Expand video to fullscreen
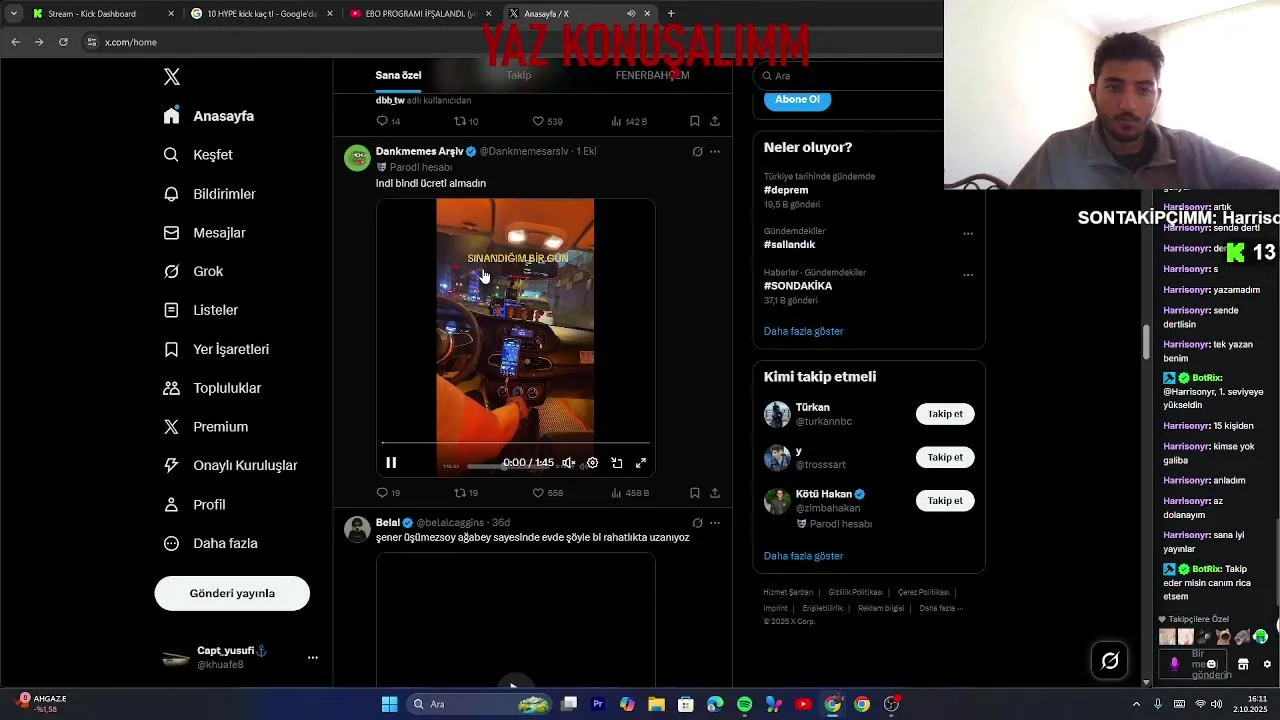This screenshot has height=720, width=1280. click(641, 463)
